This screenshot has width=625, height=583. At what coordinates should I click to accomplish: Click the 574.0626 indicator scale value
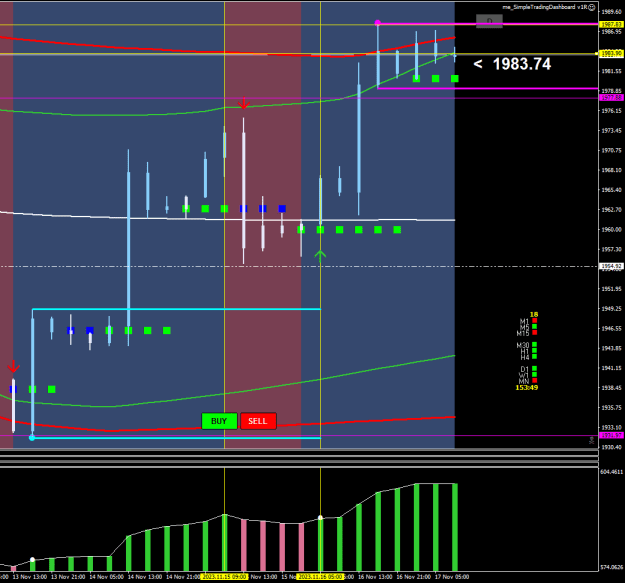(611, 567)
